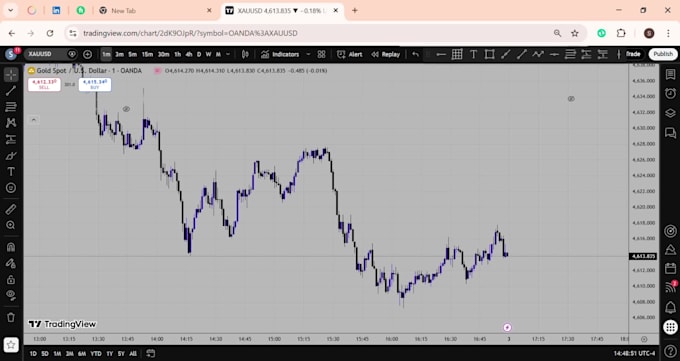This screenshot has height=361, width=680.
Task: Toggle stay in drawing mode pencil lock
Action: (11, 263)
